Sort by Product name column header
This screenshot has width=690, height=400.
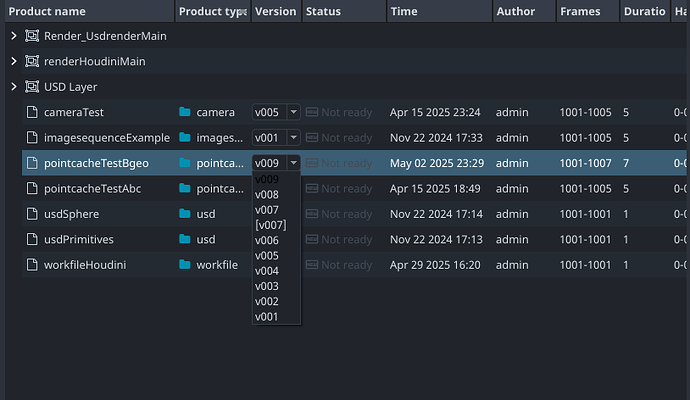pyautogui.click(x=90, y=11)
